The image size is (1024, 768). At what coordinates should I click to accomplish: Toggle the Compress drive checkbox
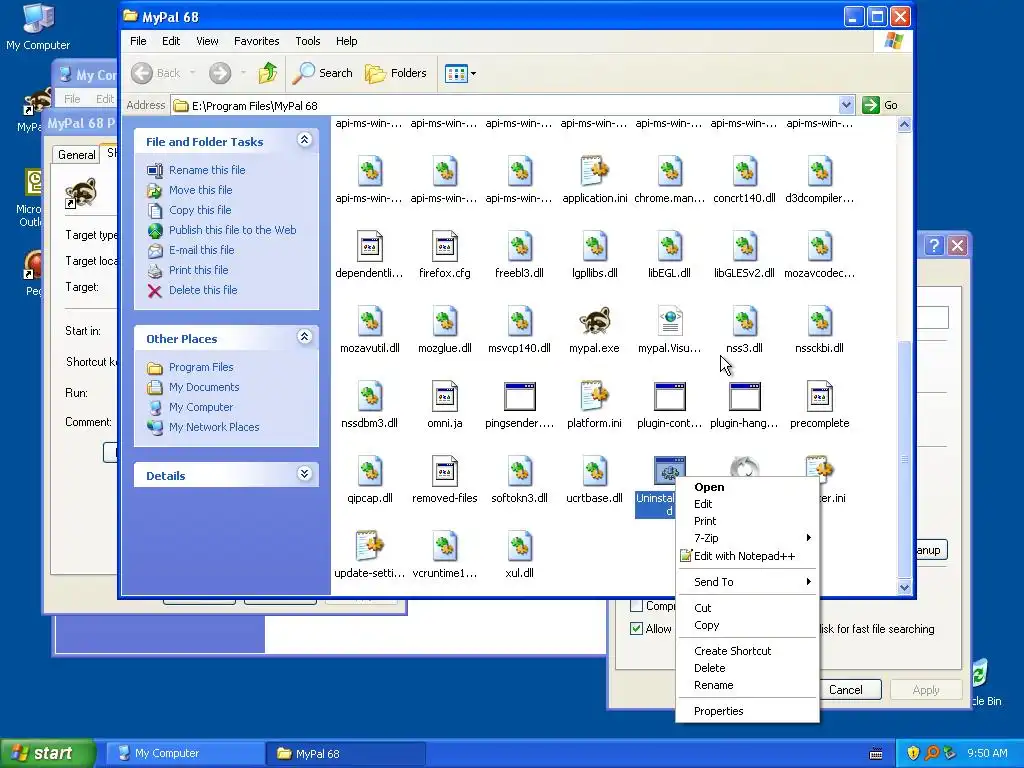[636, 605]
